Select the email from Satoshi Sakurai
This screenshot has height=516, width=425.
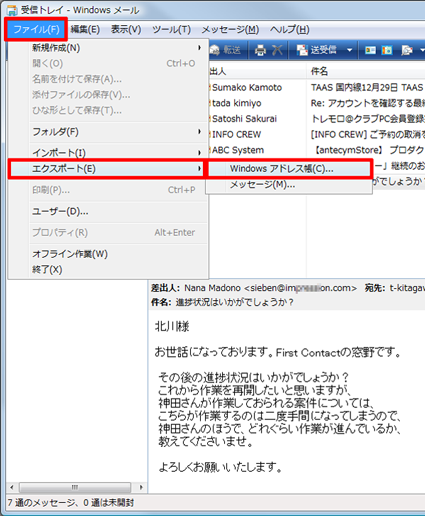tap(244, 119)
